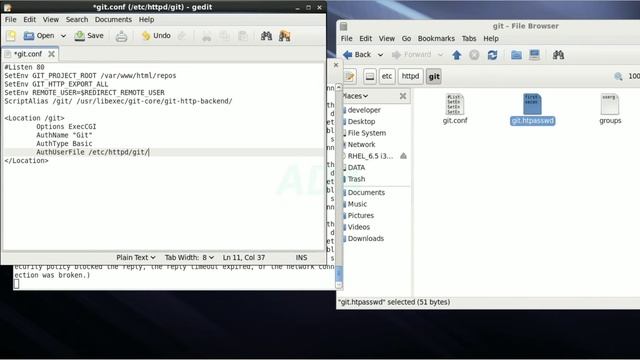Open the gedit Documents menu
The width and height of the screenshot is (640, 360).
(113, 20)
